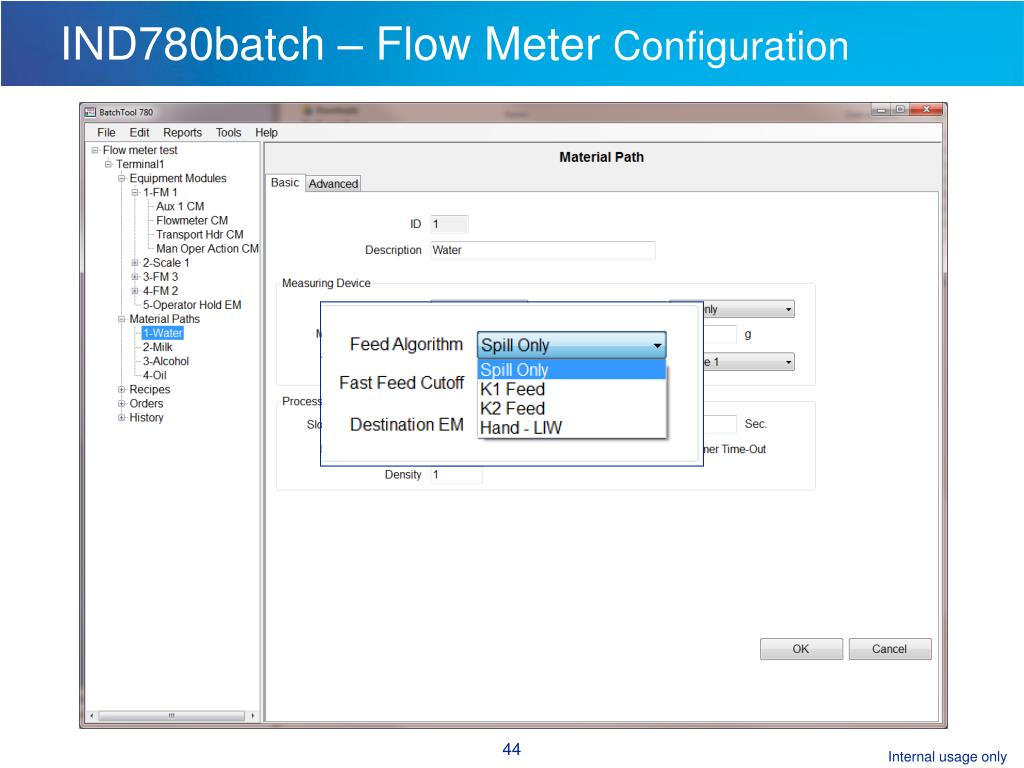The image size is (1024, 768).
Task: Click the tree horizontal scrollbar thumb
Action: tap(172, 716)
